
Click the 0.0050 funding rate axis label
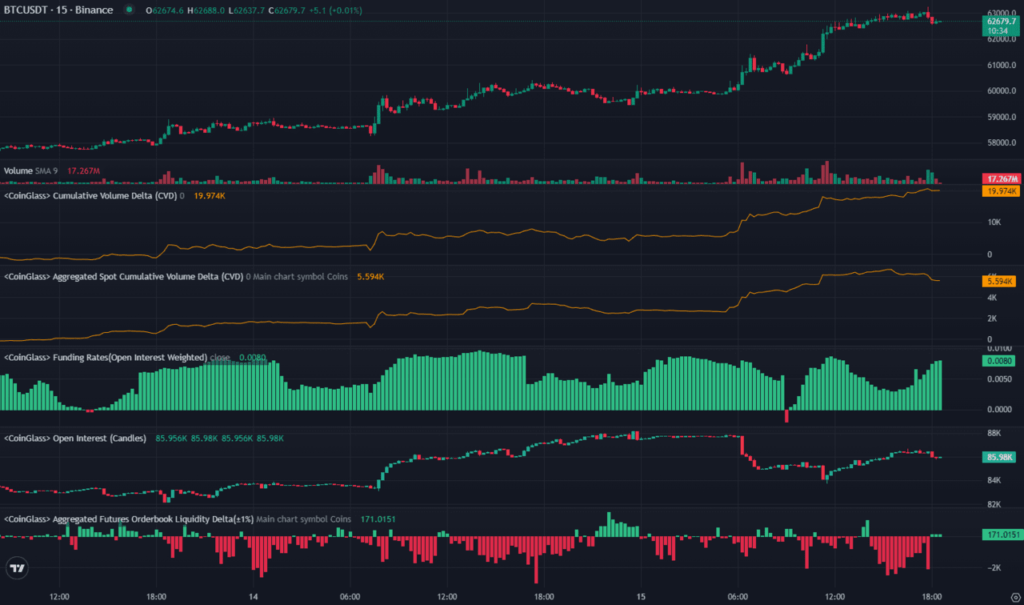point(999,379)
